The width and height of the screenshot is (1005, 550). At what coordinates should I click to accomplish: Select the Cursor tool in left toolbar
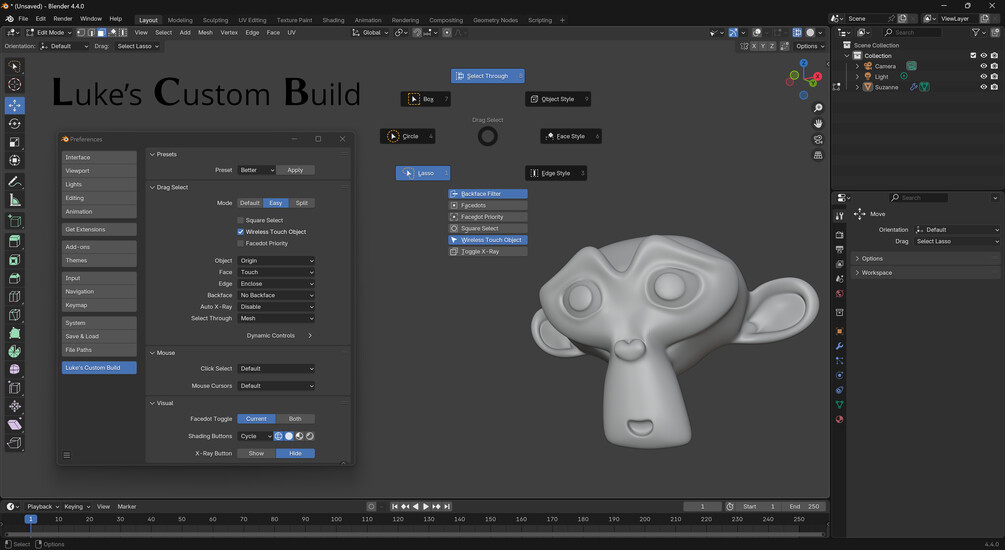pos(14,85)
